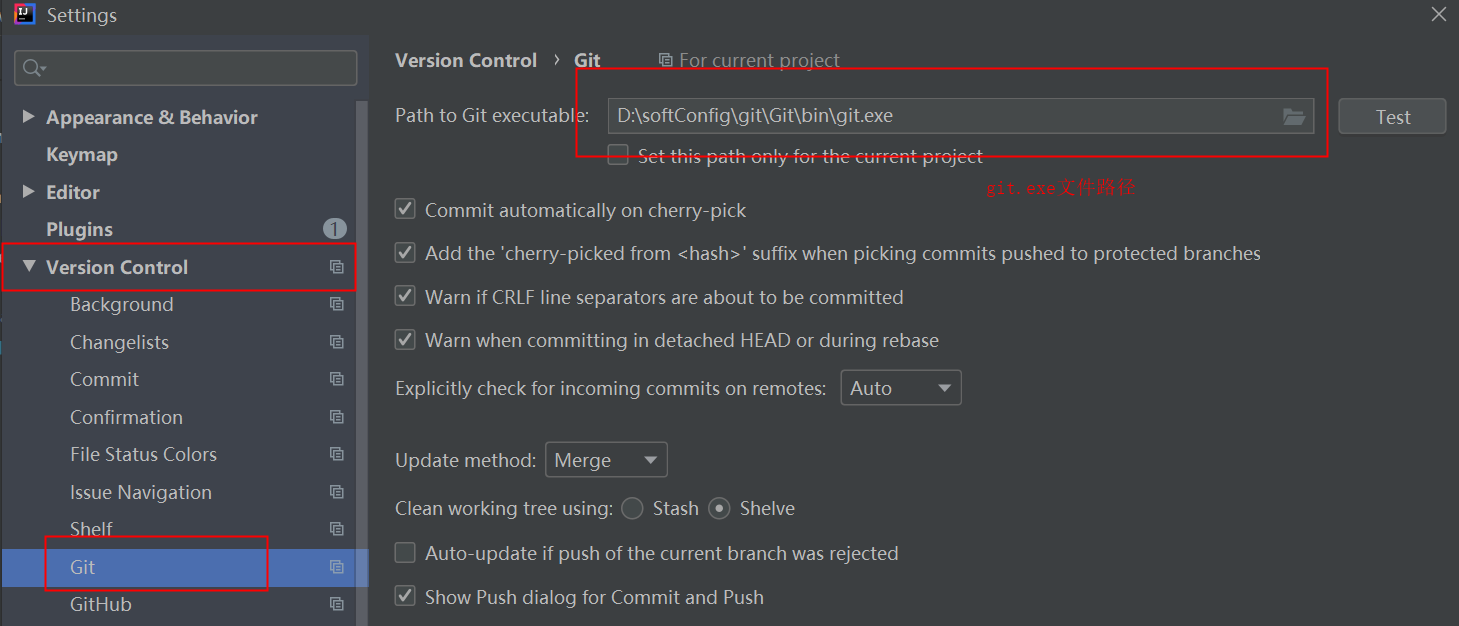Enable auto-update if push was rejected
Viewport: 1459px width, 626px height.
click(405, 552)
